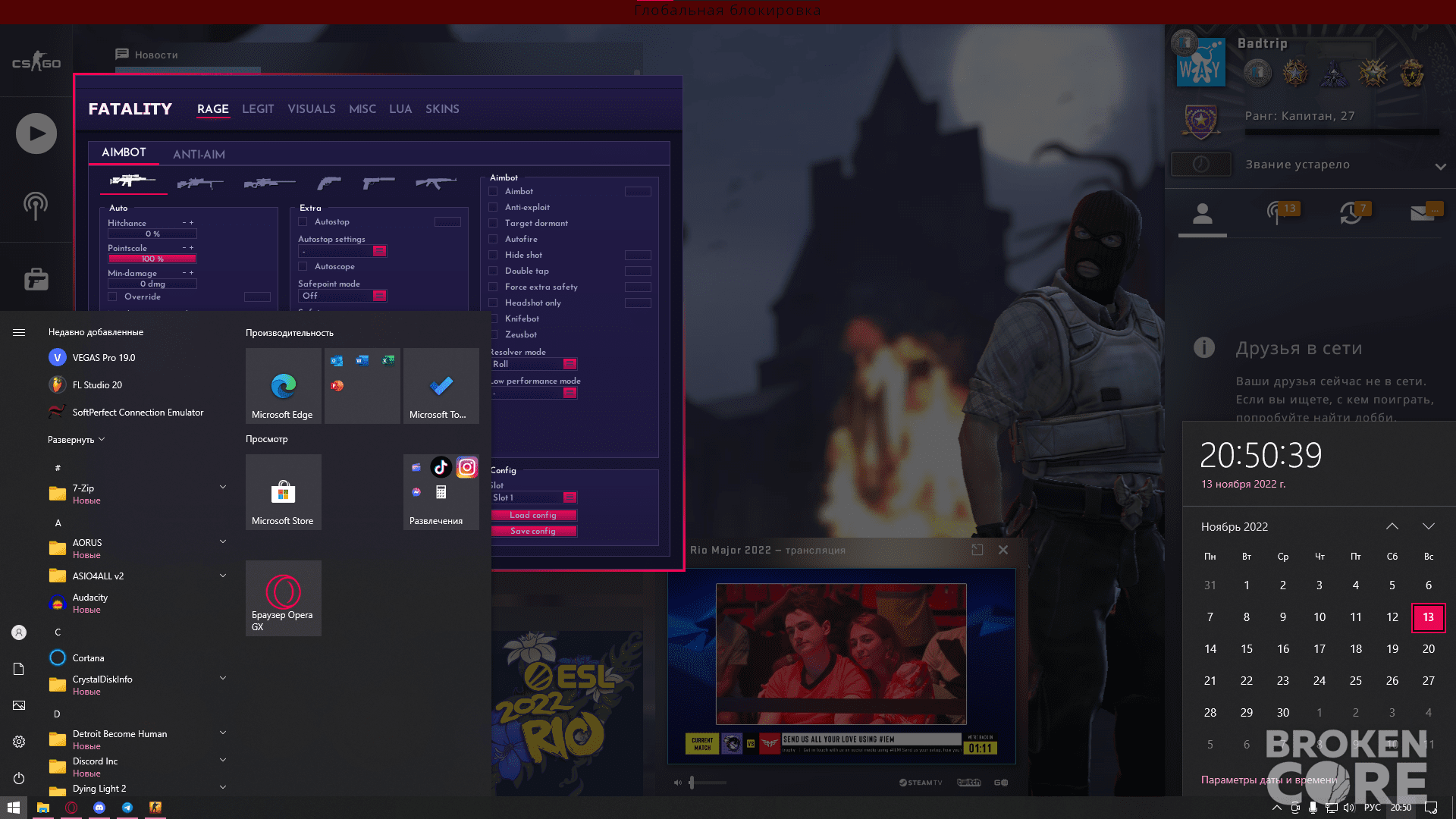Open Instagram icon in Entertainment folder tile

467,467
